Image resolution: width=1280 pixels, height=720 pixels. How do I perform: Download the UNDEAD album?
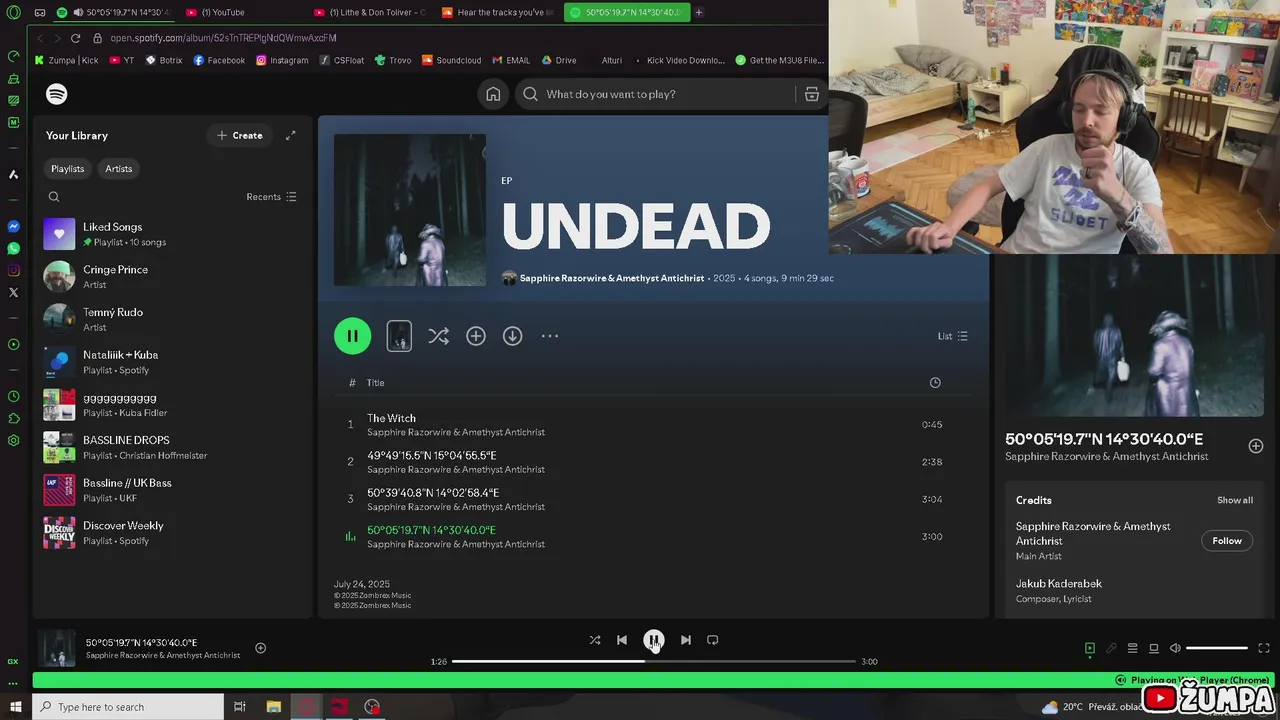(512, 336)
